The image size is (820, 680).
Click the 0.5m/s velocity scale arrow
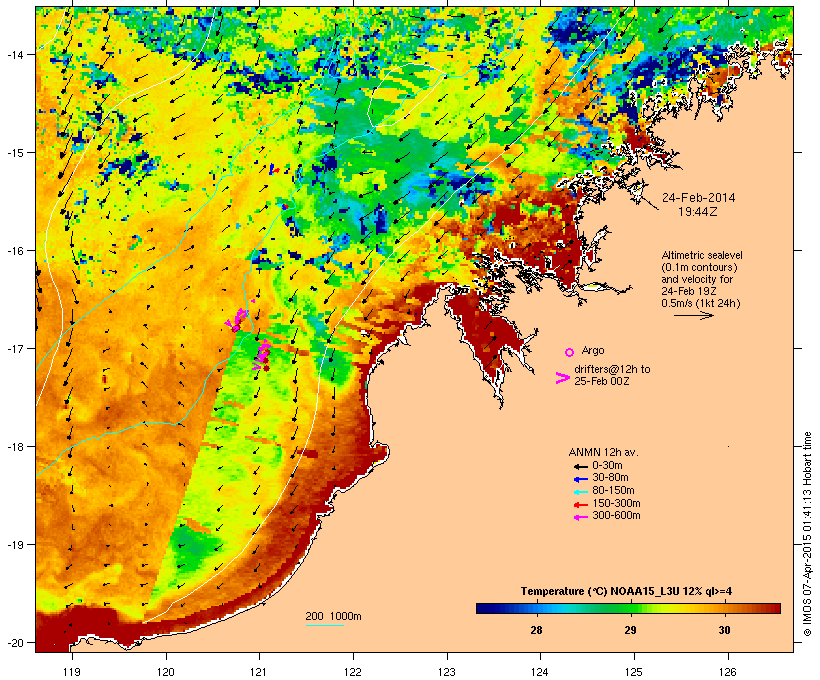pyautogui.click(x=693, y=315)
